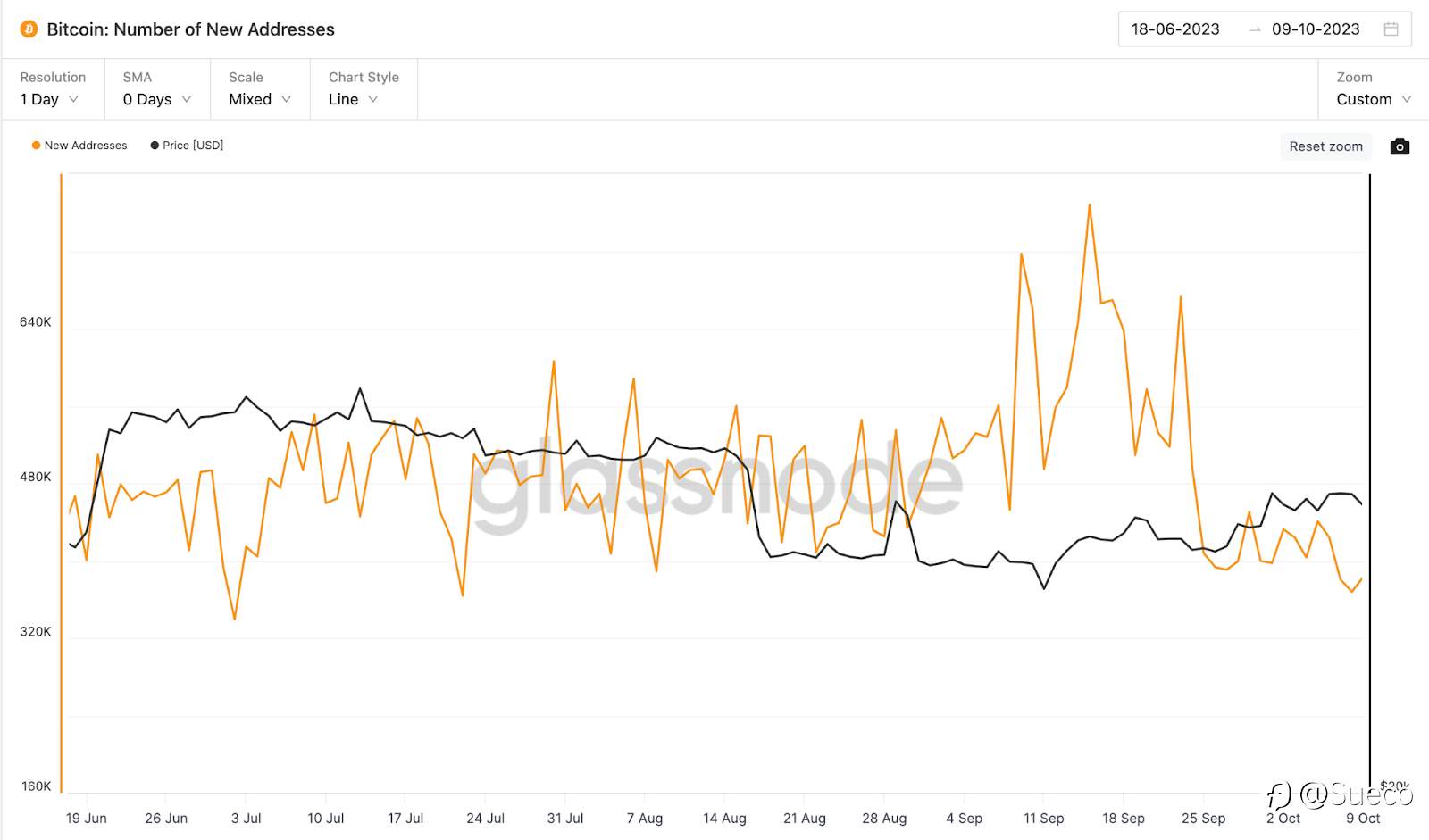Click the Reset zoom button
Viewport: 1429px width, 840px height.
pos(1325,146)
